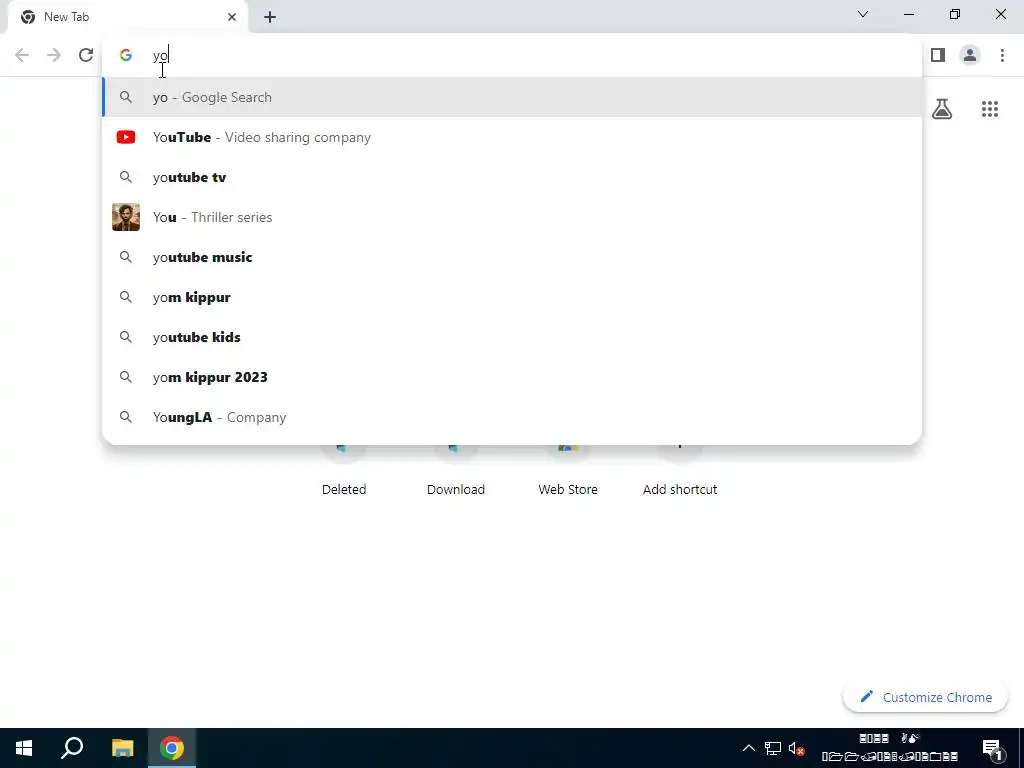Click the browser forward arrow
The height and width of the screenshot is (768, 1024).
(x=54, y=55)
